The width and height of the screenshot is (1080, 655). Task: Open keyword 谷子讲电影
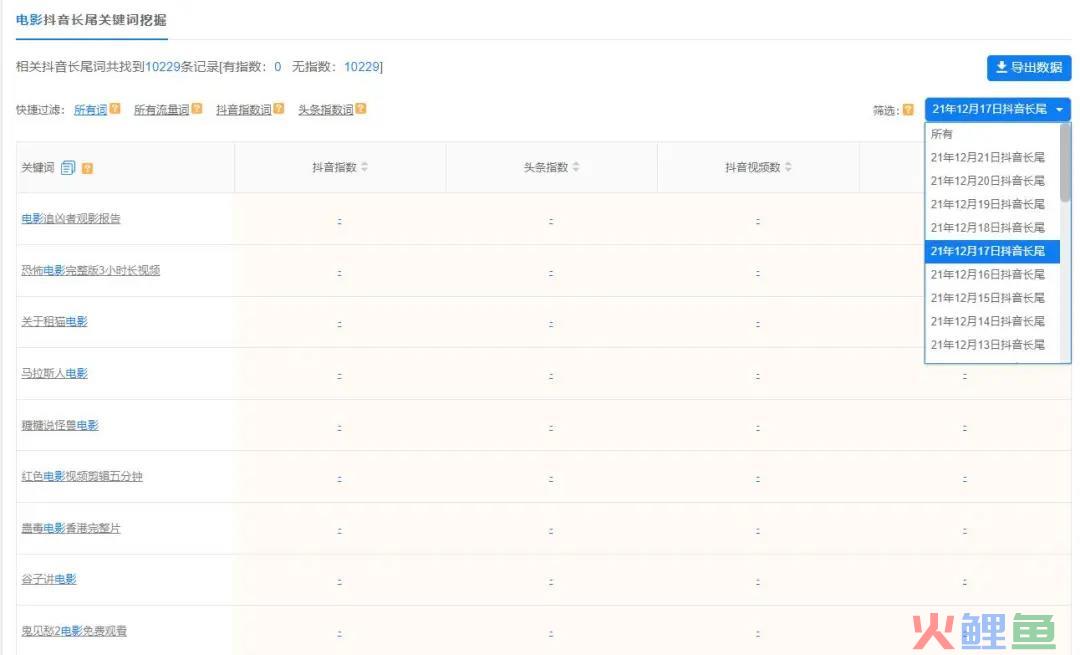(x=49, y=579)
